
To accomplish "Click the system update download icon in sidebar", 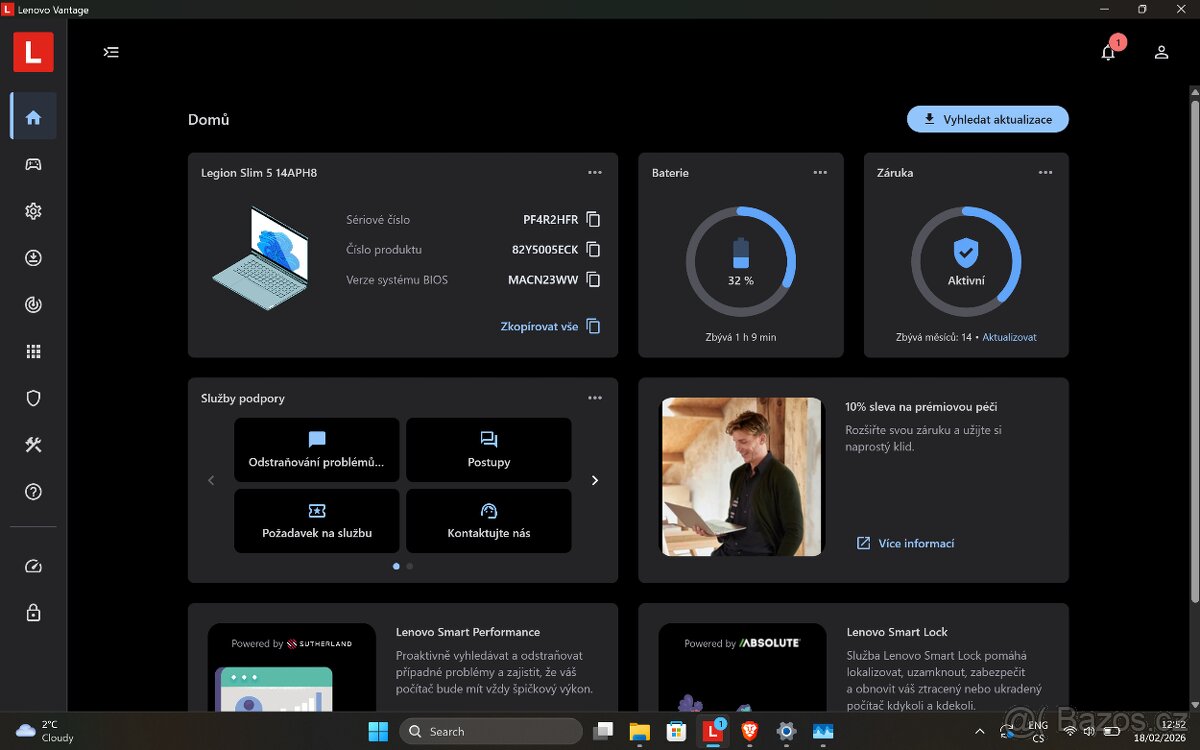I will (33, 258).
